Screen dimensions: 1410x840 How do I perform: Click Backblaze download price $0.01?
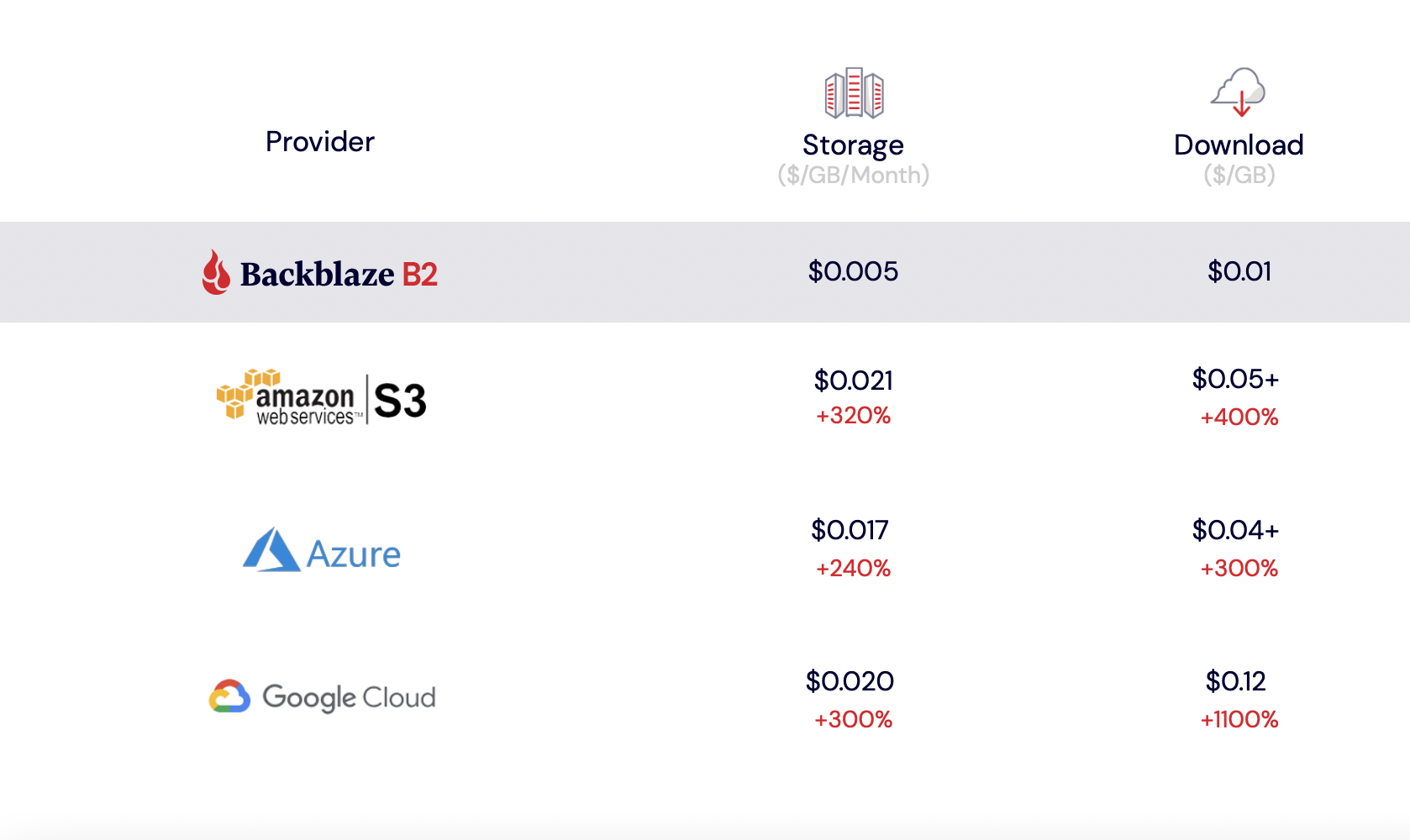pyautogui.click(x=1239, y=271)
